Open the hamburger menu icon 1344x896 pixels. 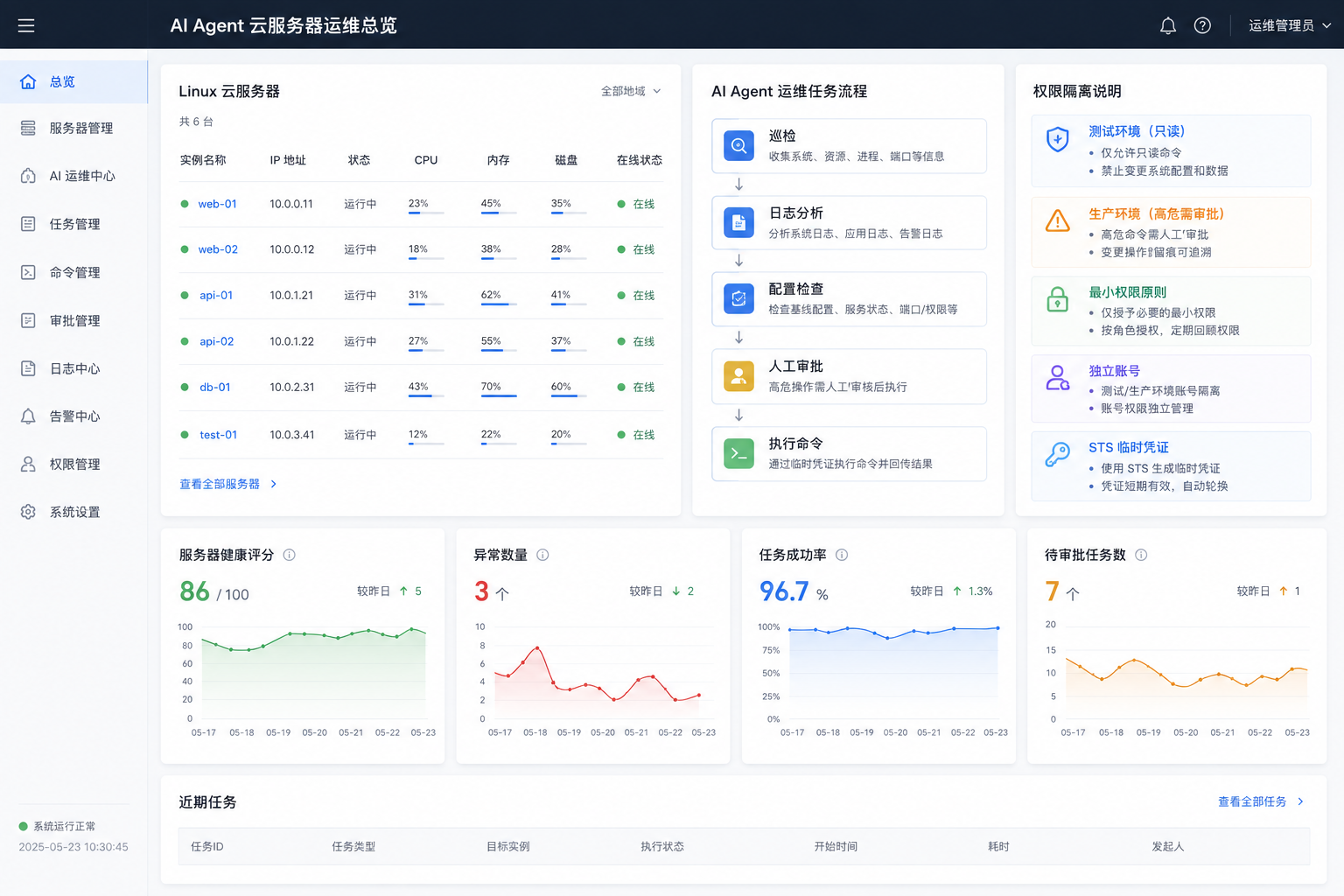pyautogui.click(x=26, y=25)
